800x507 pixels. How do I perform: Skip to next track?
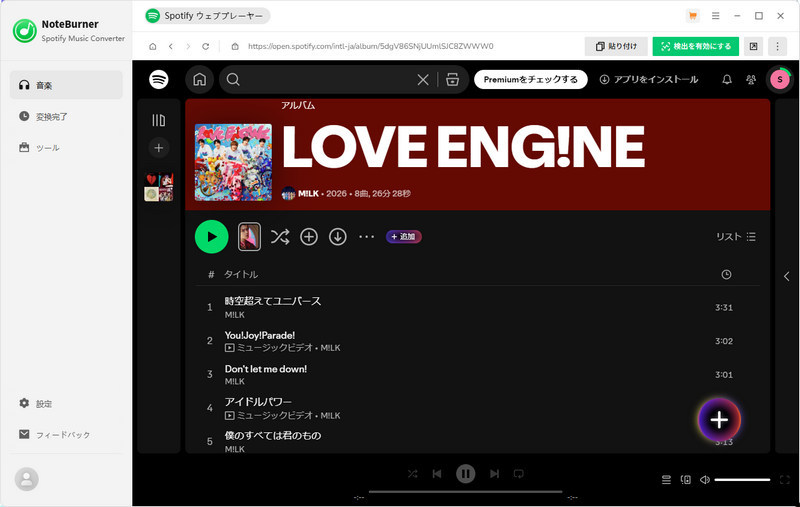point(494,474)
